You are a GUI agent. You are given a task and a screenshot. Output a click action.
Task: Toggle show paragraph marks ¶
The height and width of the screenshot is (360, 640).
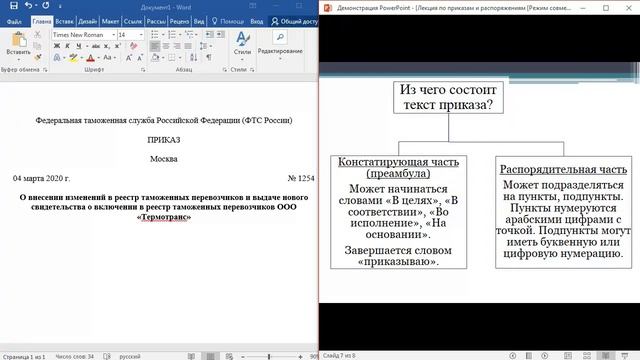point(209,58)
